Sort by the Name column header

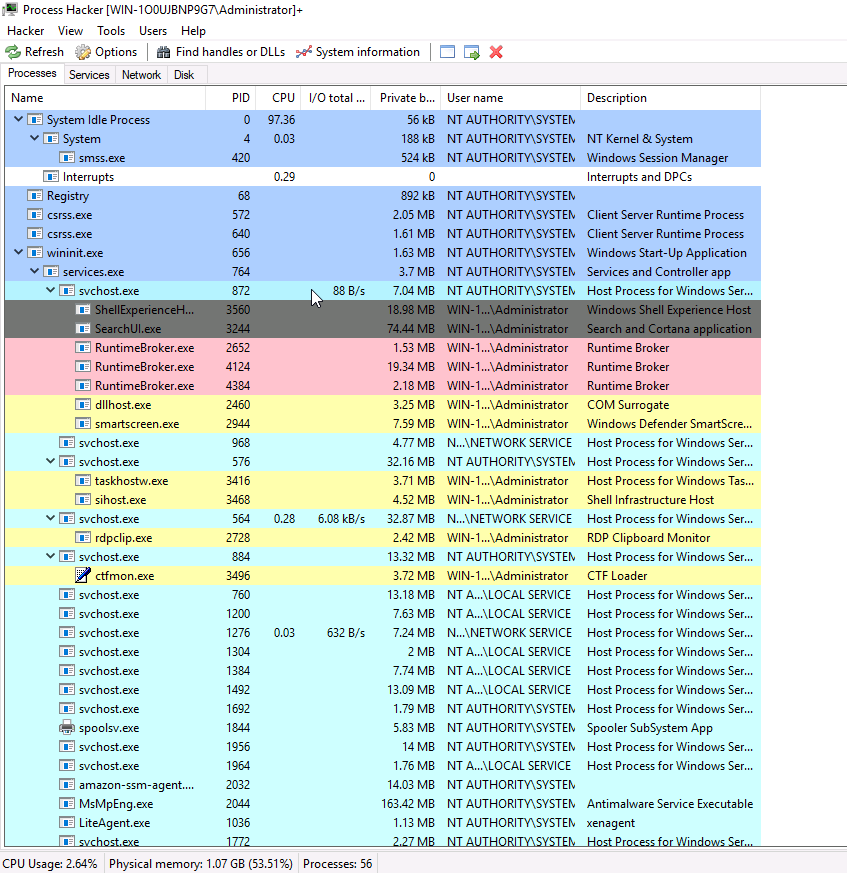pyautogui.click(x=105, y=98)
